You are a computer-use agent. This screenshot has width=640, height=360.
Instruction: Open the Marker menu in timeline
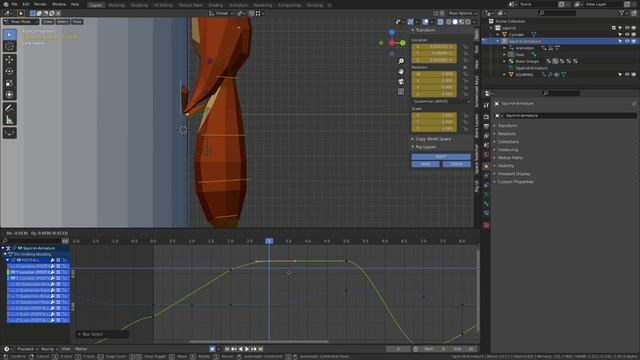click(81, 349)
